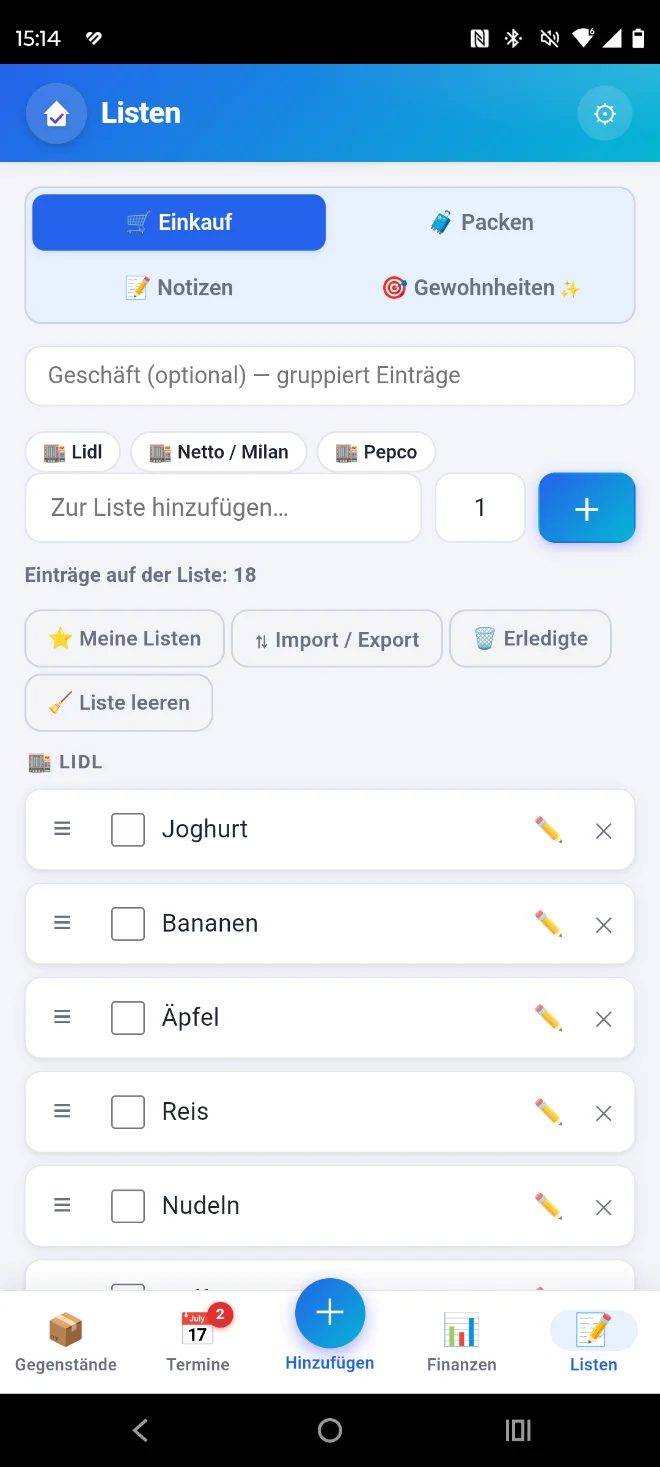Tap the home checkmark logo icon
Image resolution: width=660 pixels, height=1467 pixels.
57,114
